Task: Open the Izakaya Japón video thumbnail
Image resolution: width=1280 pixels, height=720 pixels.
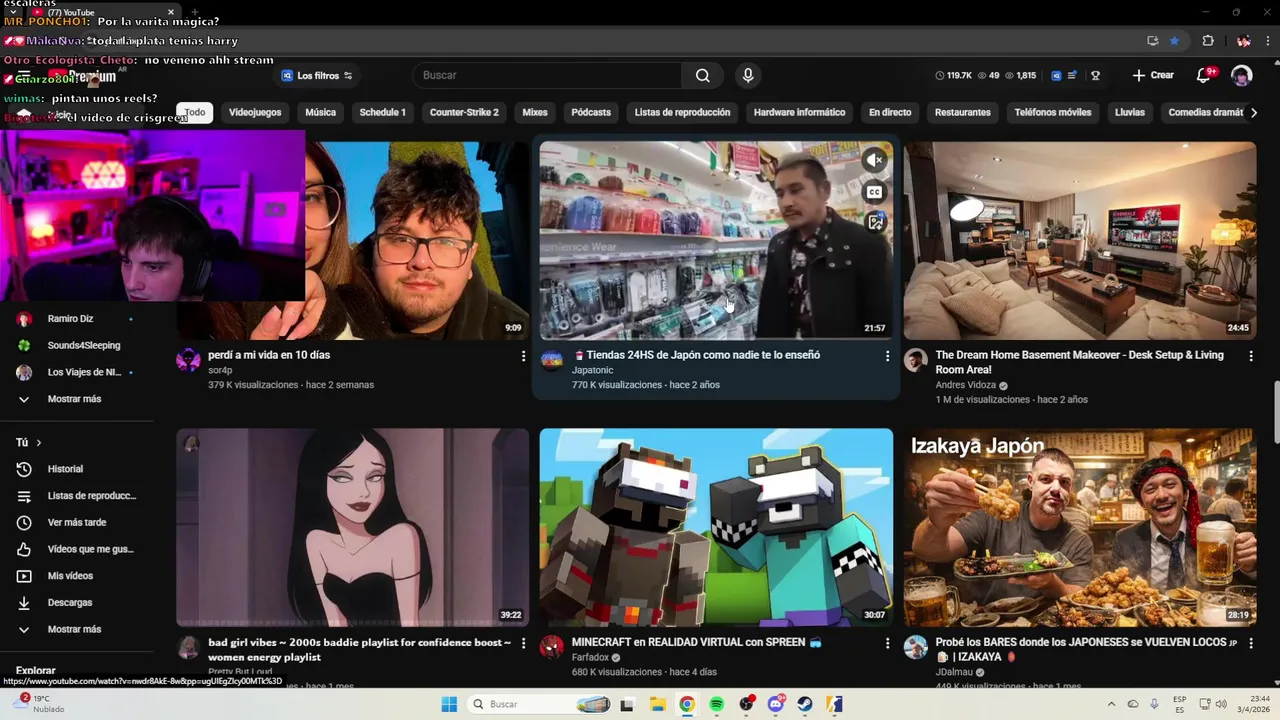Action: point(1080,527)
